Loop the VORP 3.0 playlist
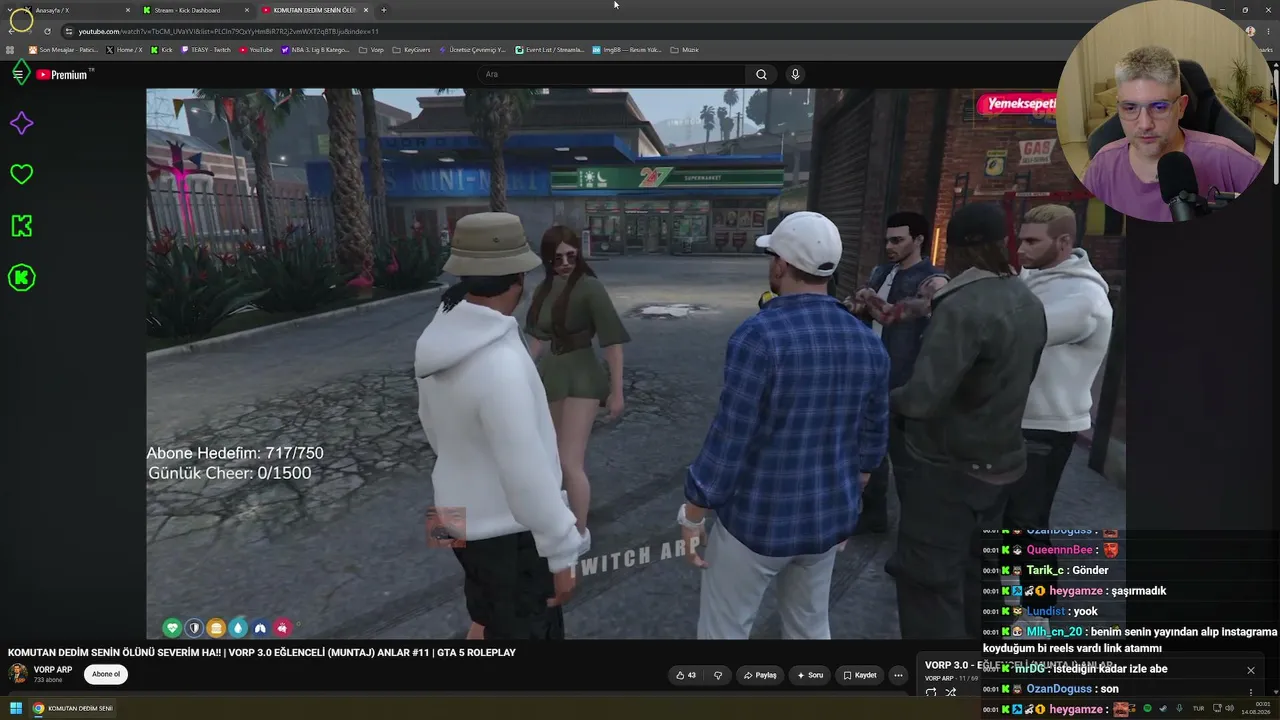 pos(931,692)
